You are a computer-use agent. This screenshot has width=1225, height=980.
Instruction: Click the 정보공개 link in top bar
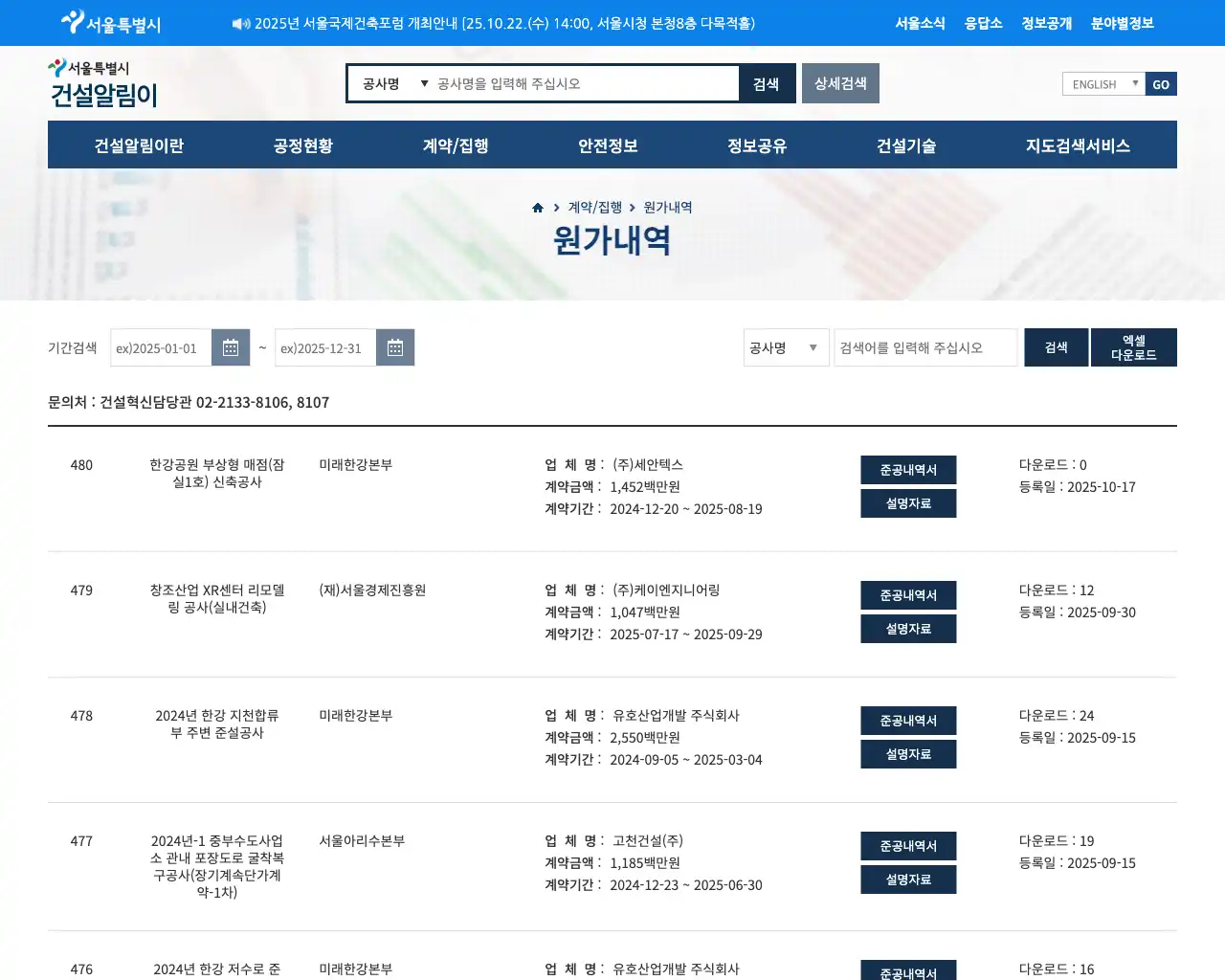[1046, 23]
